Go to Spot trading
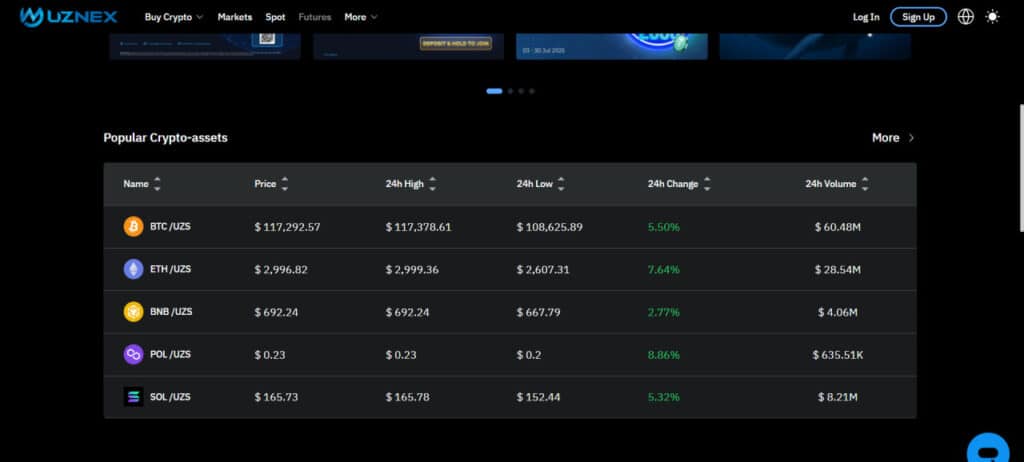 275,17
